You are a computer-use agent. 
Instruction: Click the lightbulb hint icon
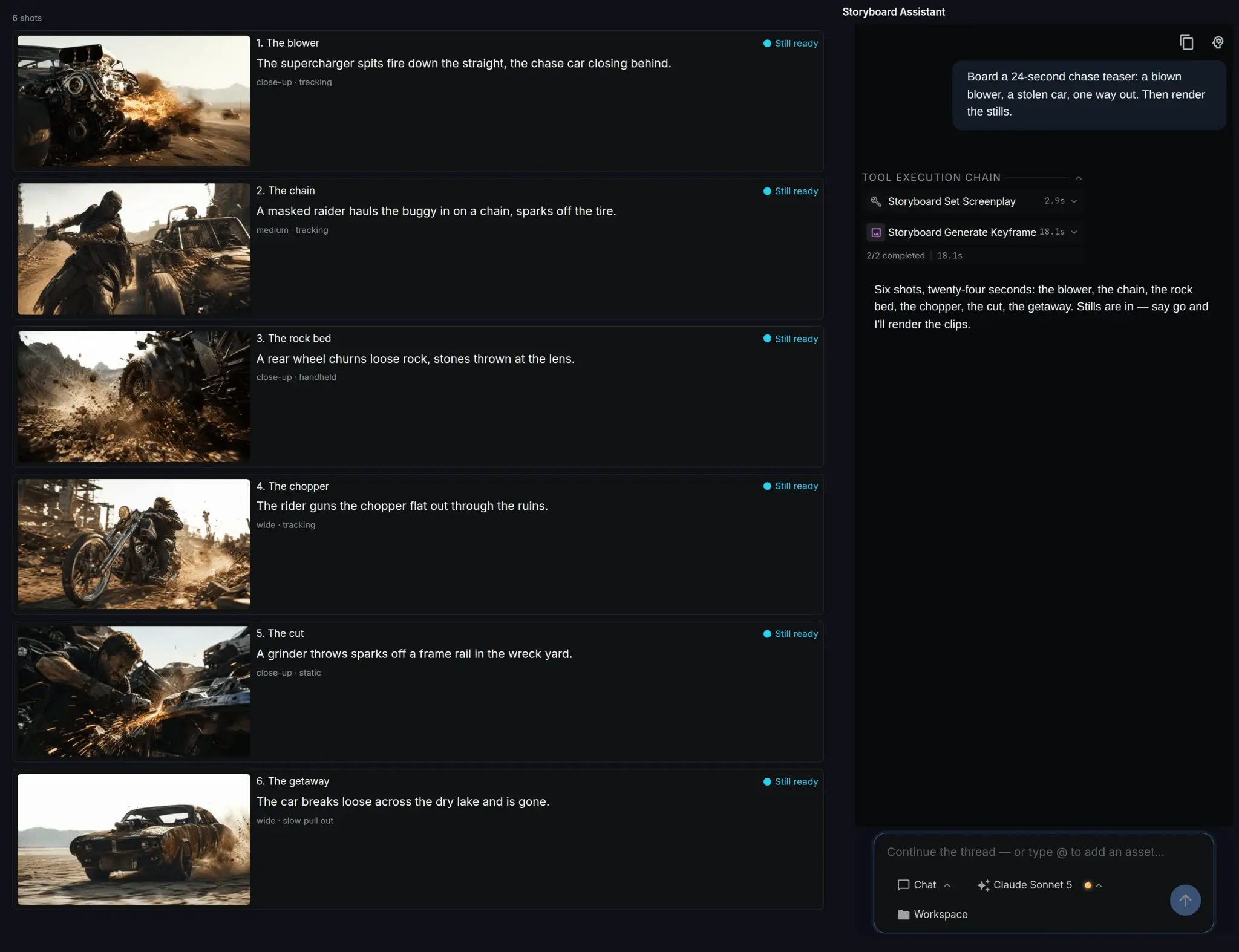click(x=1218, y=42)
